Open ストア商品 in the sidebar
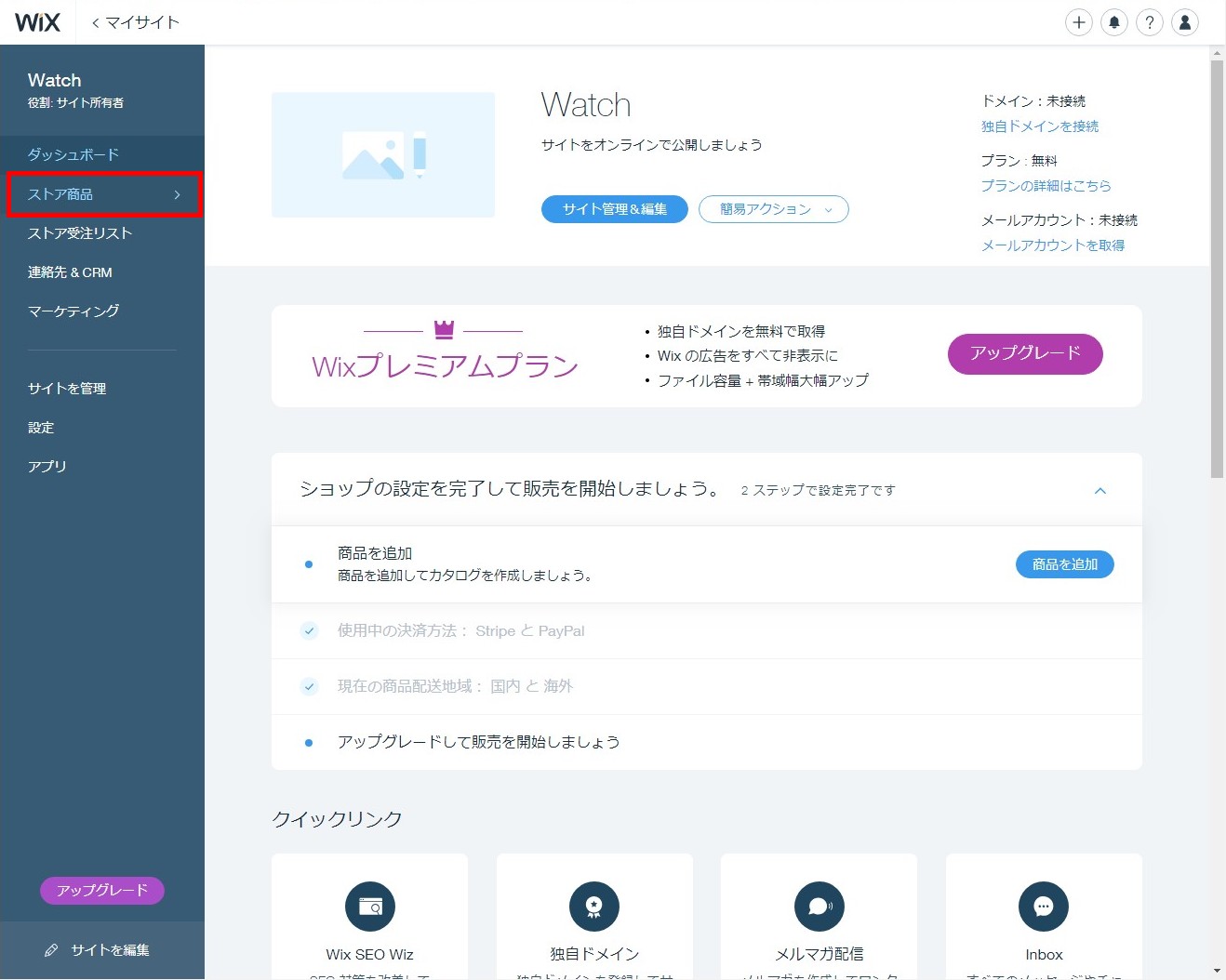This screenshot has width=1226, height=980. 102,194
